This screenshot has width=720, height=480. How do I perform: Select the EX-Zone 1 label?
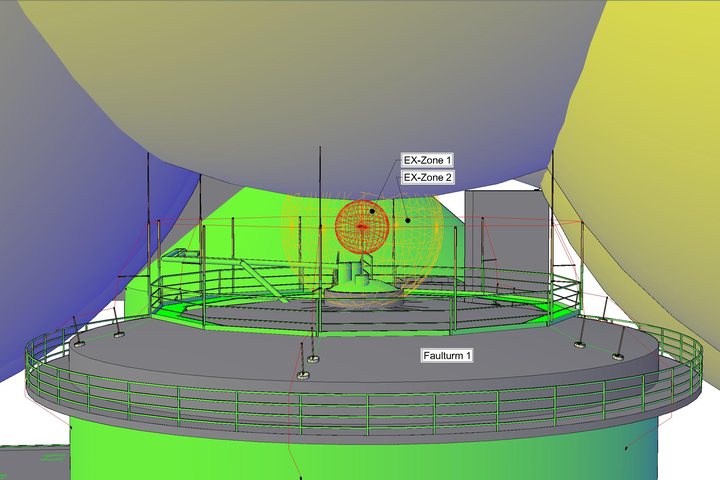point(427,160)
